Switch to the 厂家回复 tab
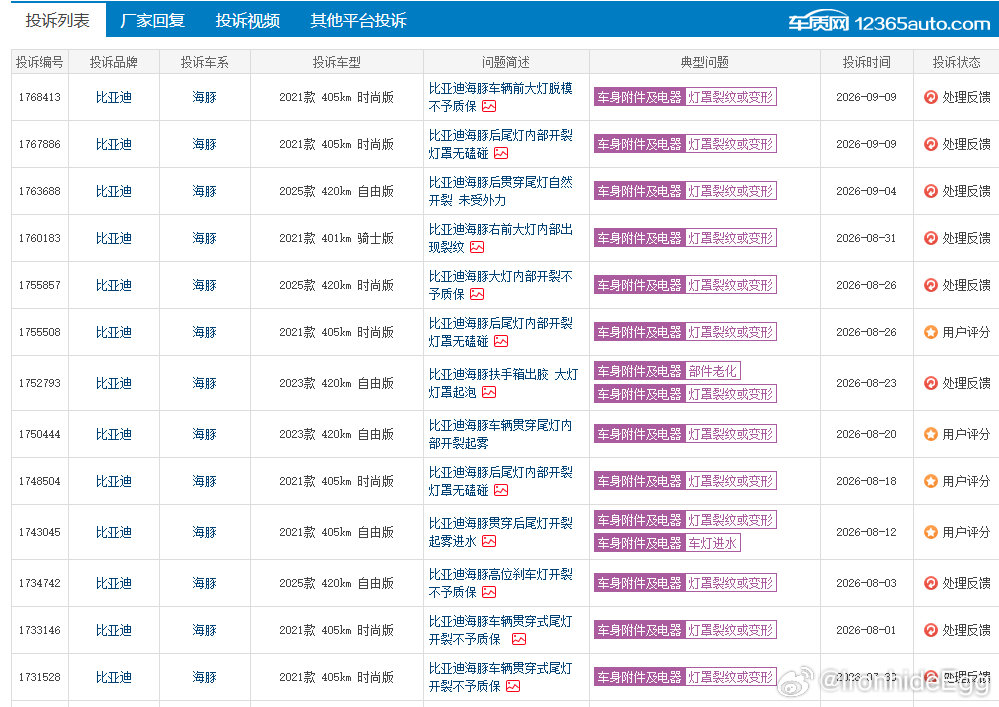This screenshot has height=707, width=999. (152, 20)
